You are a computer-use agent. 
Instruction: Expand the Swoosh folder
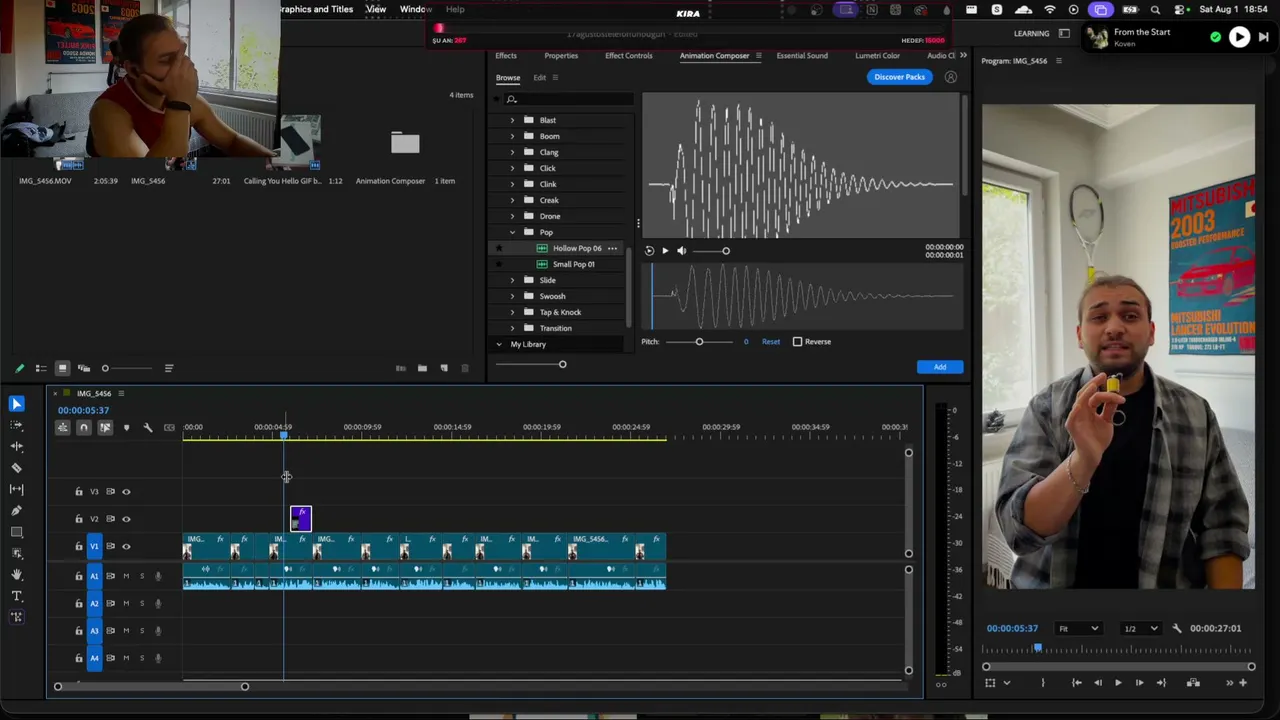[513, 296]
